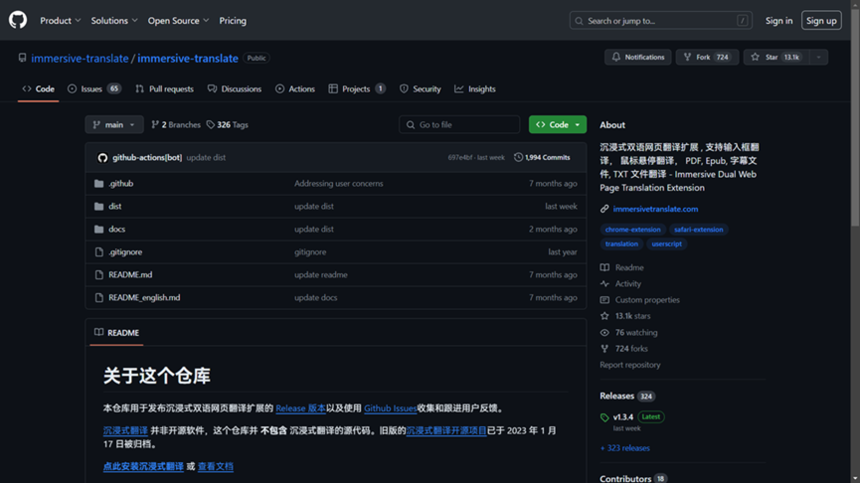The image size is (860, 483).
Task: Click the star icon in Star button
Action: pyautogui.click(x=755, y=57)
